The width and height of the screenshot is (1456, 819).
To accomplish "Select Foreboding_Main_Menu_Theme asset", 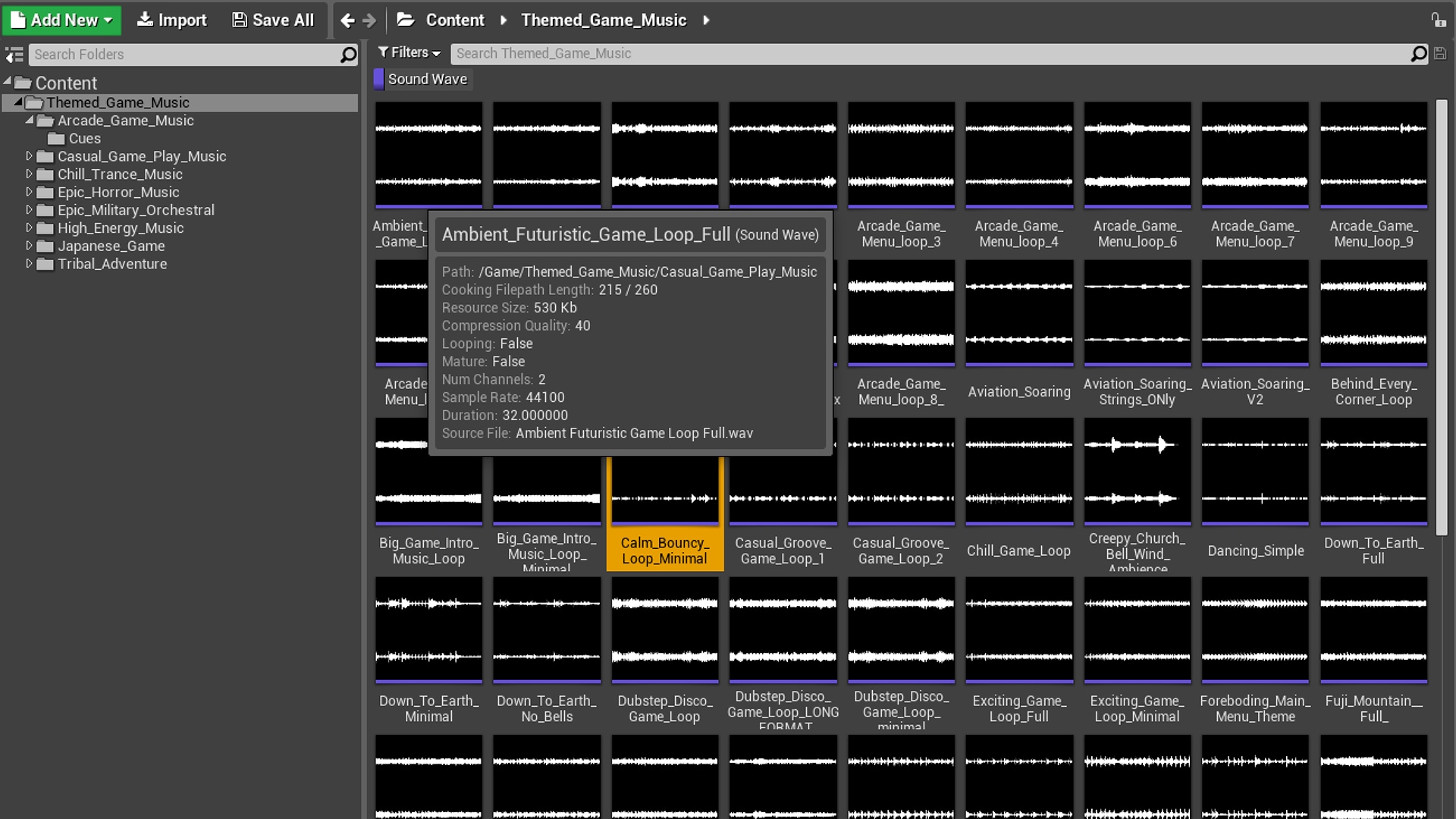I will pos(1255,651).
